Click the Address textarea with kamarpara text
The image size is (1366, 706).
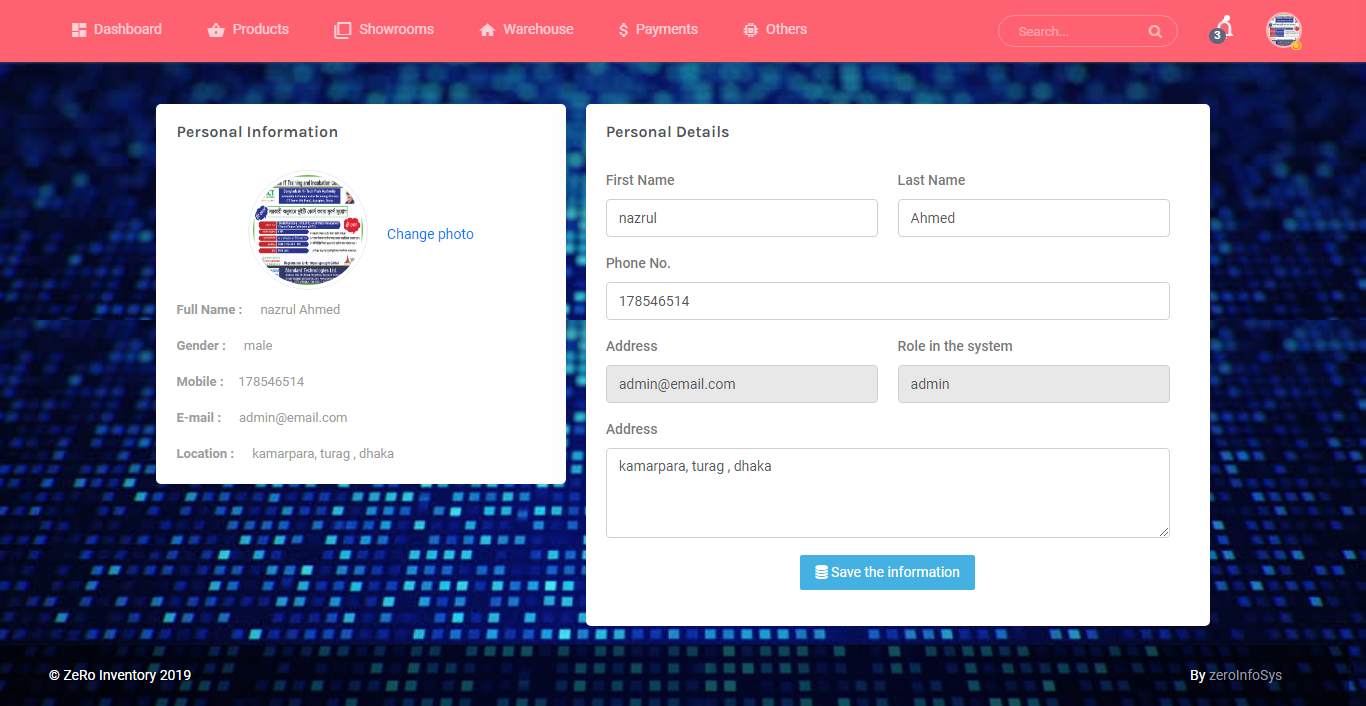[x=887, y=492]
